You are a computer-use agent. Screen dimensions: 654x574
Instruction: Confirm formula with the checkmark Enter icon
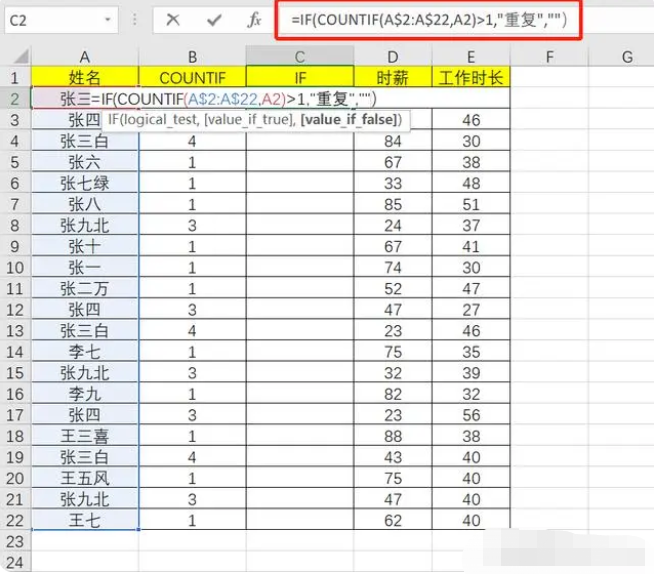(214, 19)
